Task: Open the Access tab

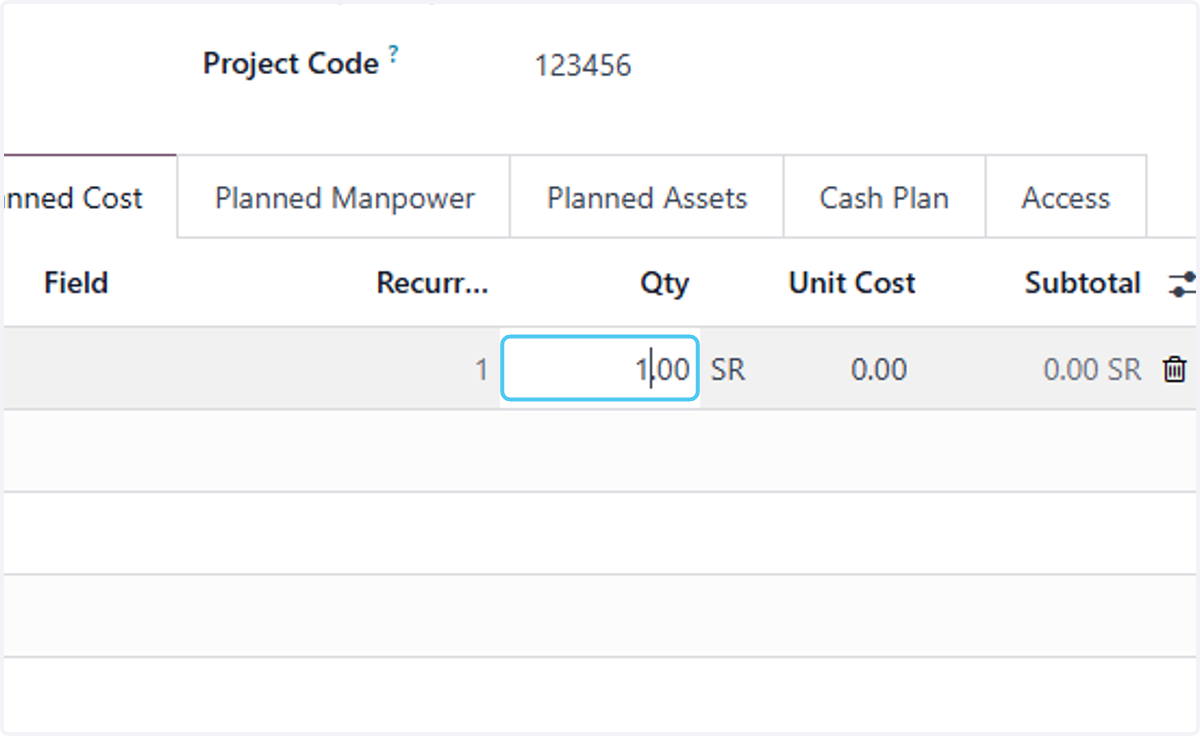Action: 1065,197
